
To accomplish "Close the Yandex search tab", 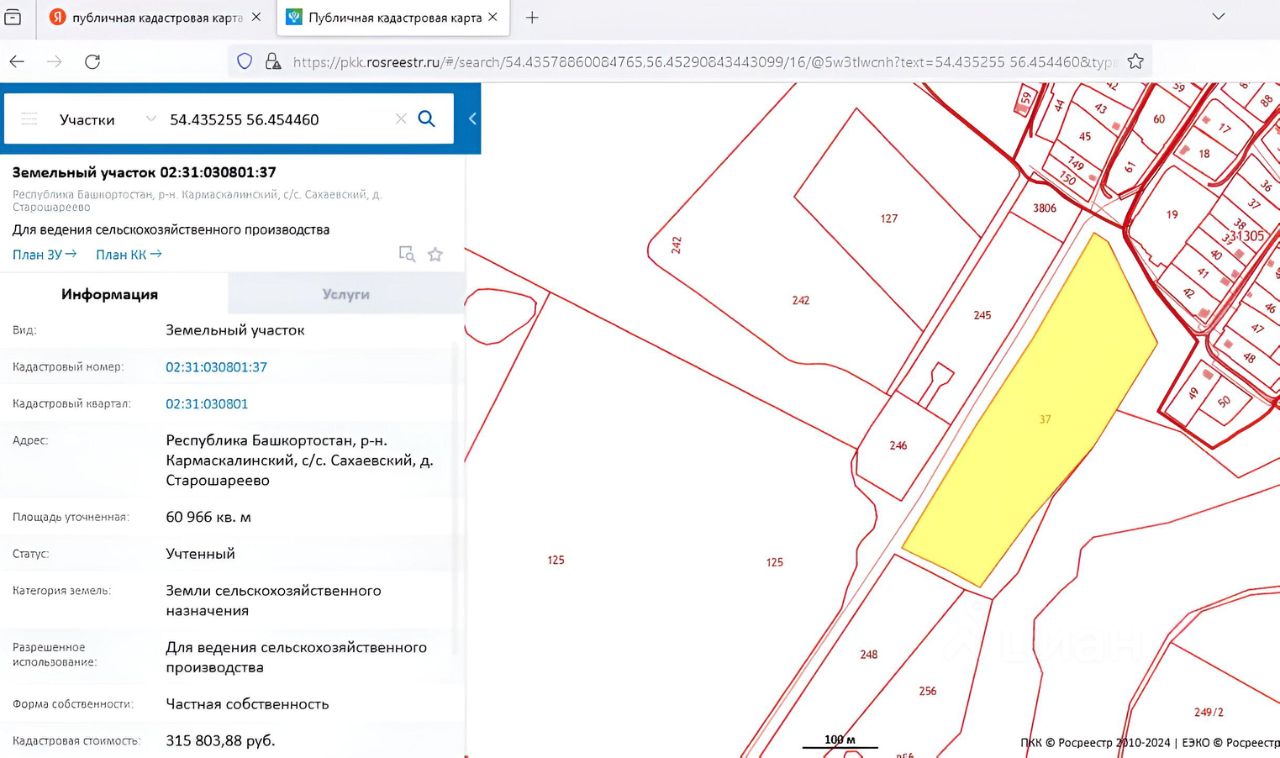I will click(257, 18).
